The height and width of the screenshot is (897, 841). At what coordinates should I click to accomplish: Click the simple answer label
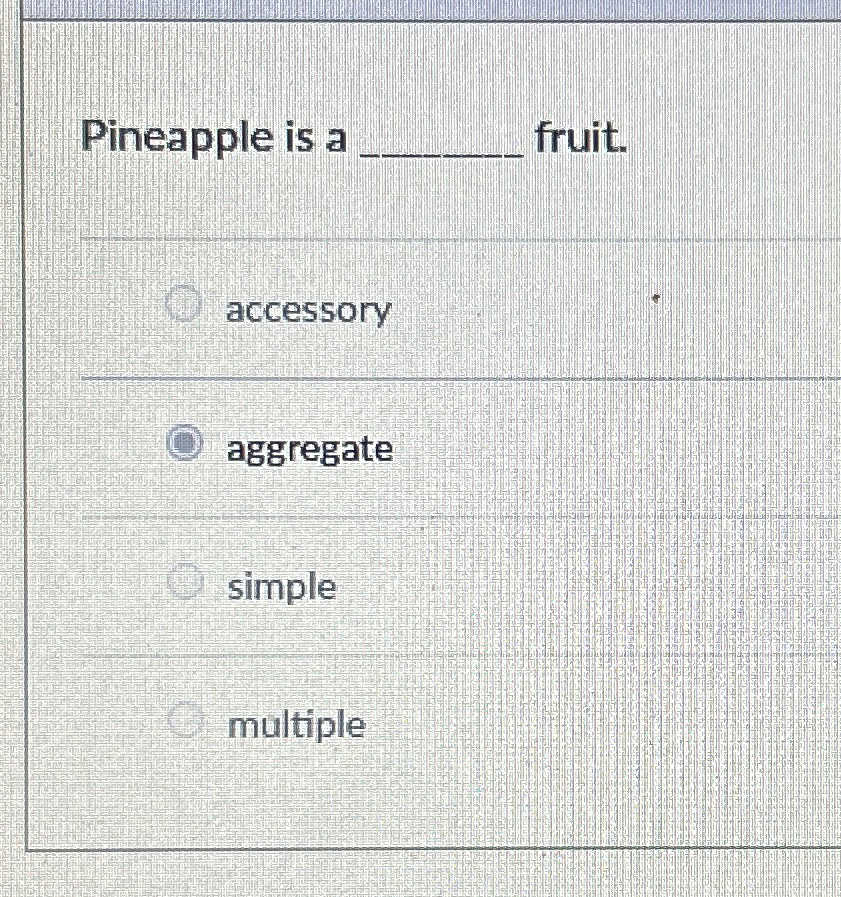pos(281,588)
